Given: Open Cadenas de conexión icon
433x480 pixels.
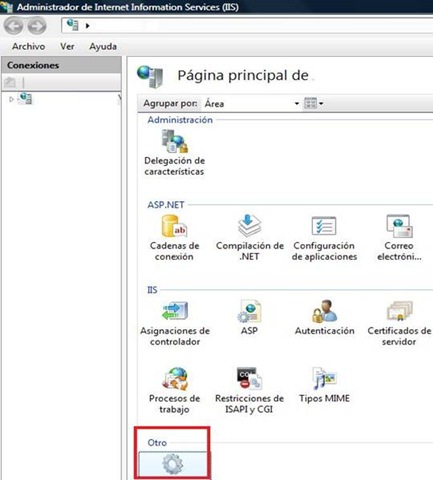Looking at the screenshot, I should [x=174, y=238].
